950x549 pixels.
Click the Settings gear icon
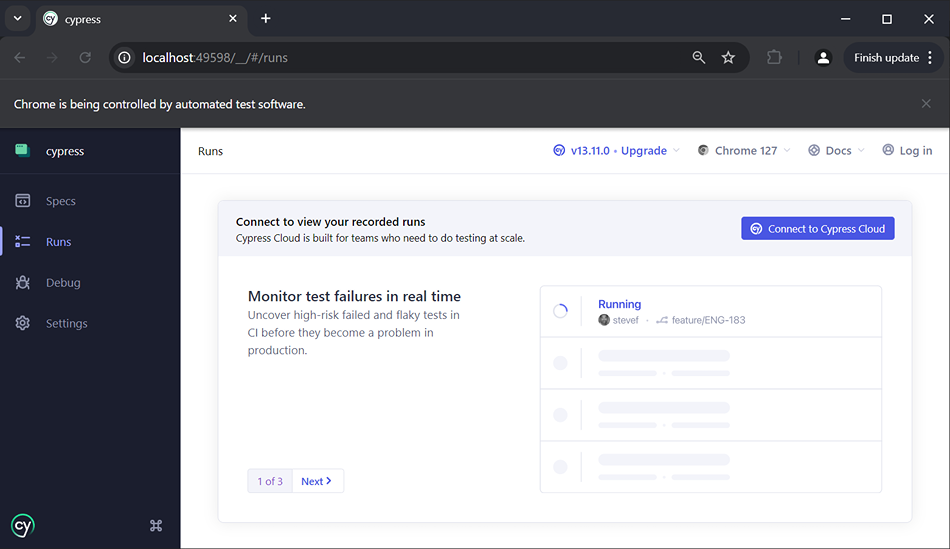(x=23, y=324)
